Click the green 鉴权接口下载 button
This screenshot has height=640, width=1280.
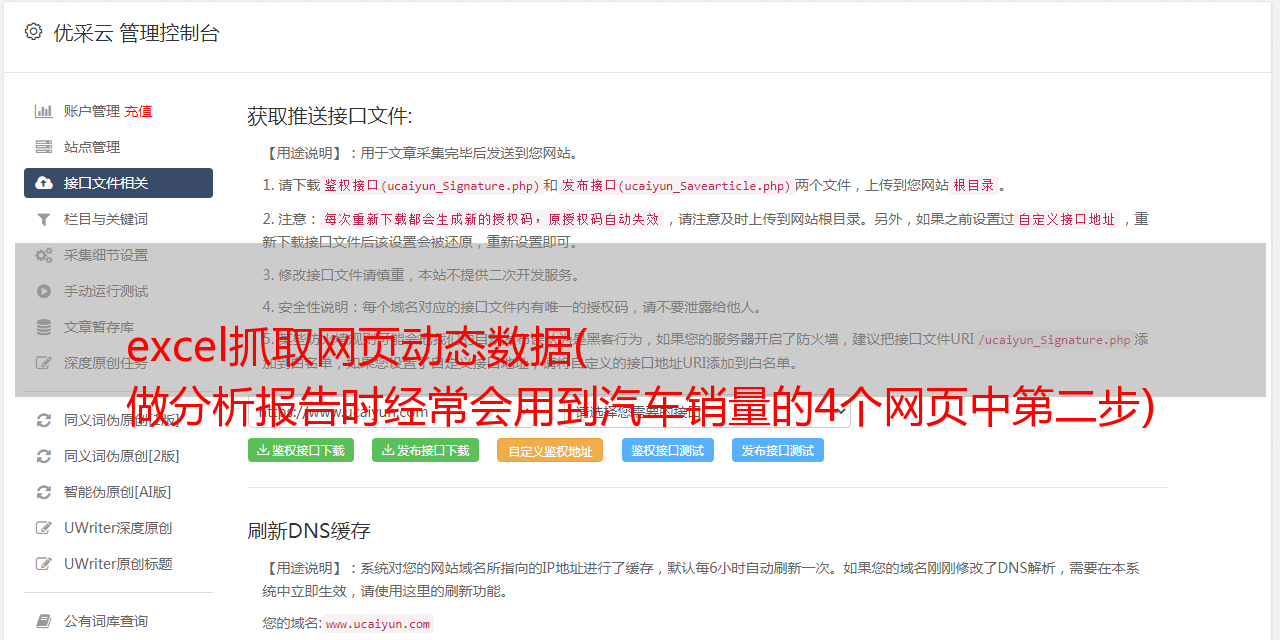click(301, 450)
